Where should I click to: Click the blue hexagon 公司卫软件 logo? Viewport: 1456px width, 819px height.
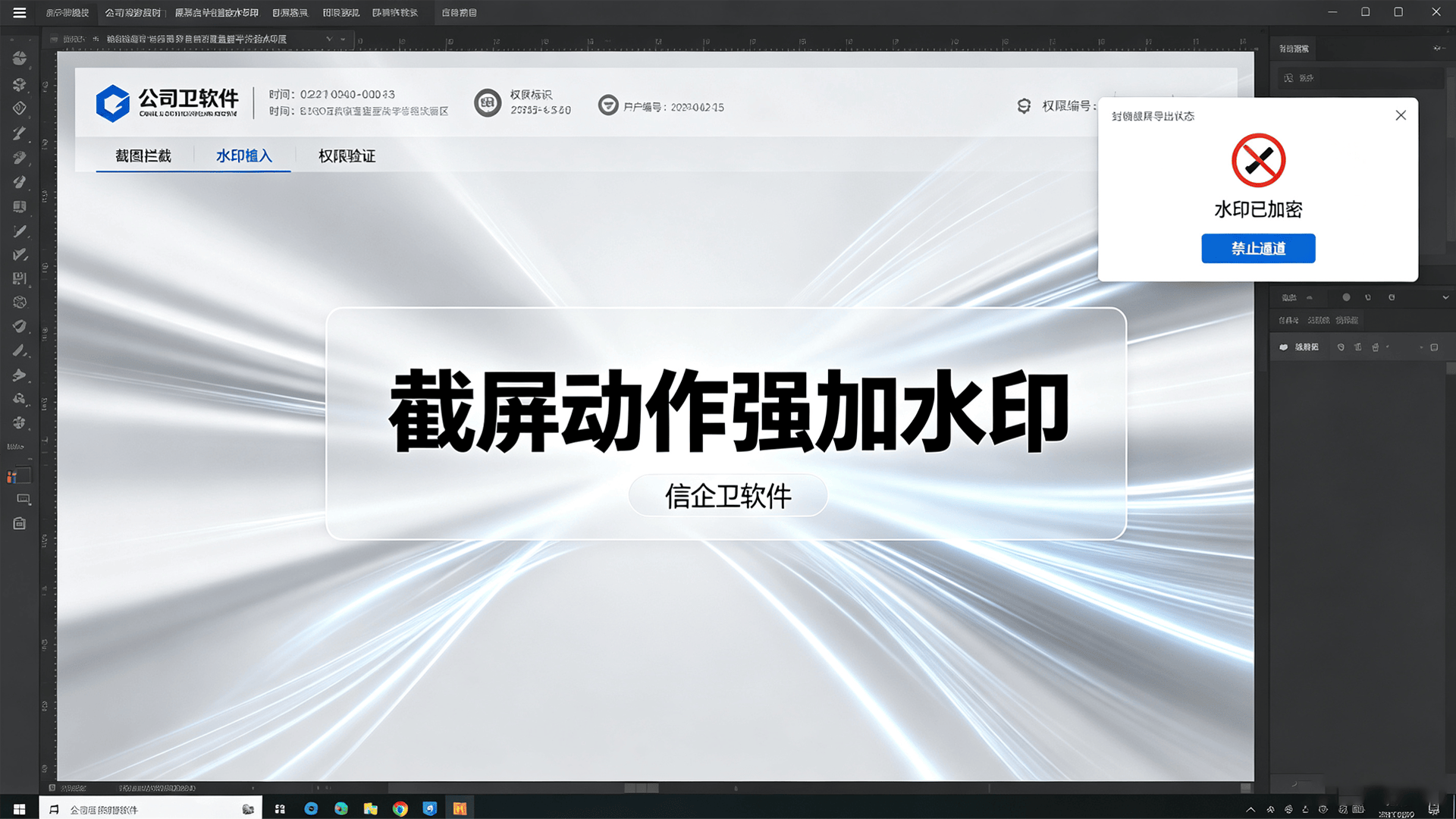click(113, 103)
